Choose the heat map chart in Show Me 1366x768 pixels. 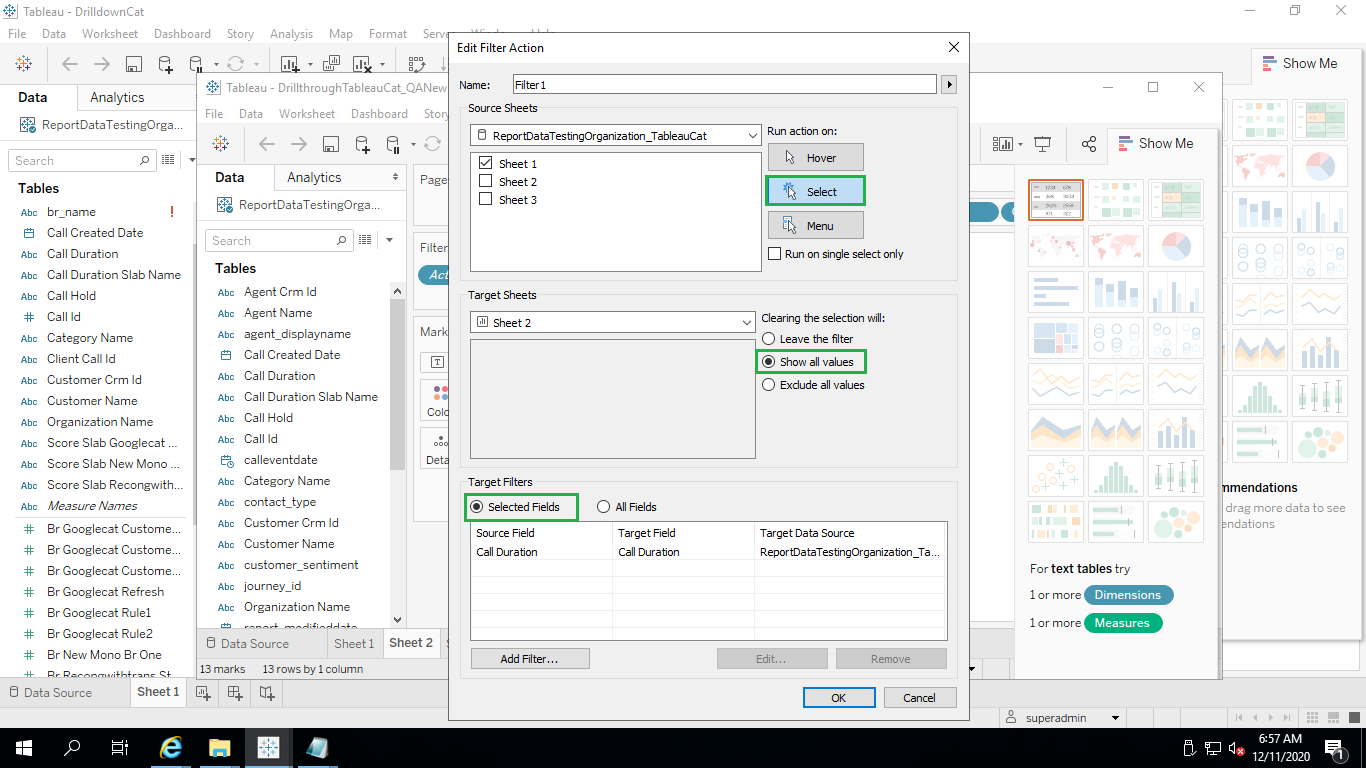point(1116,200)
